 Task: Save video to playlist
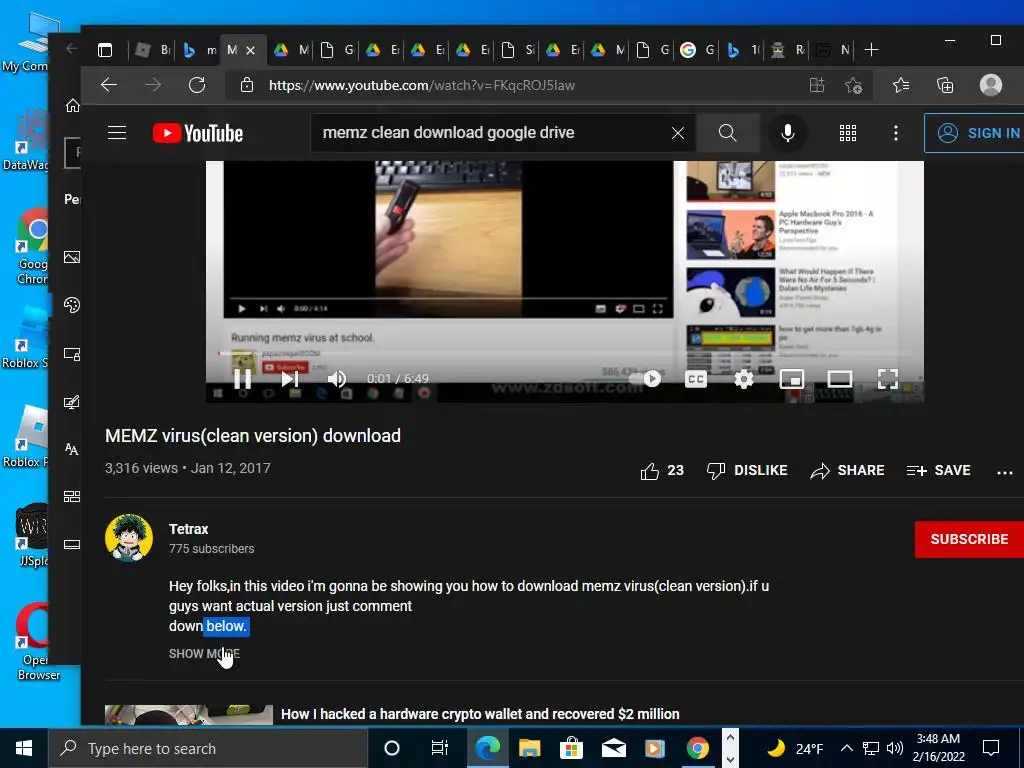pyautogui.click(x=938, y=470)
